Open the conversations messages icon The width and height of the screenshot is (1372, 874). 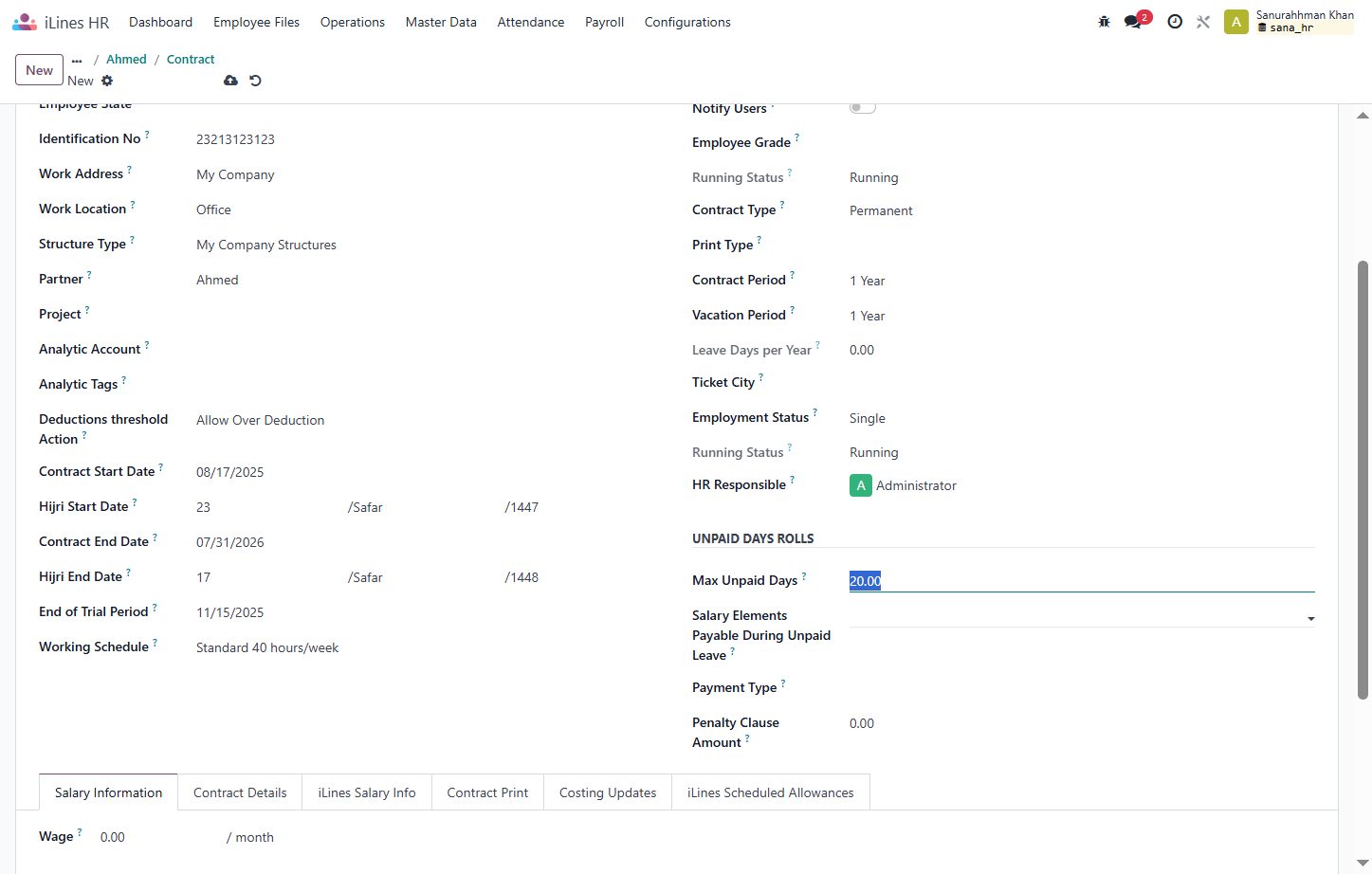pyautogui.click(x=1133, y=22)
